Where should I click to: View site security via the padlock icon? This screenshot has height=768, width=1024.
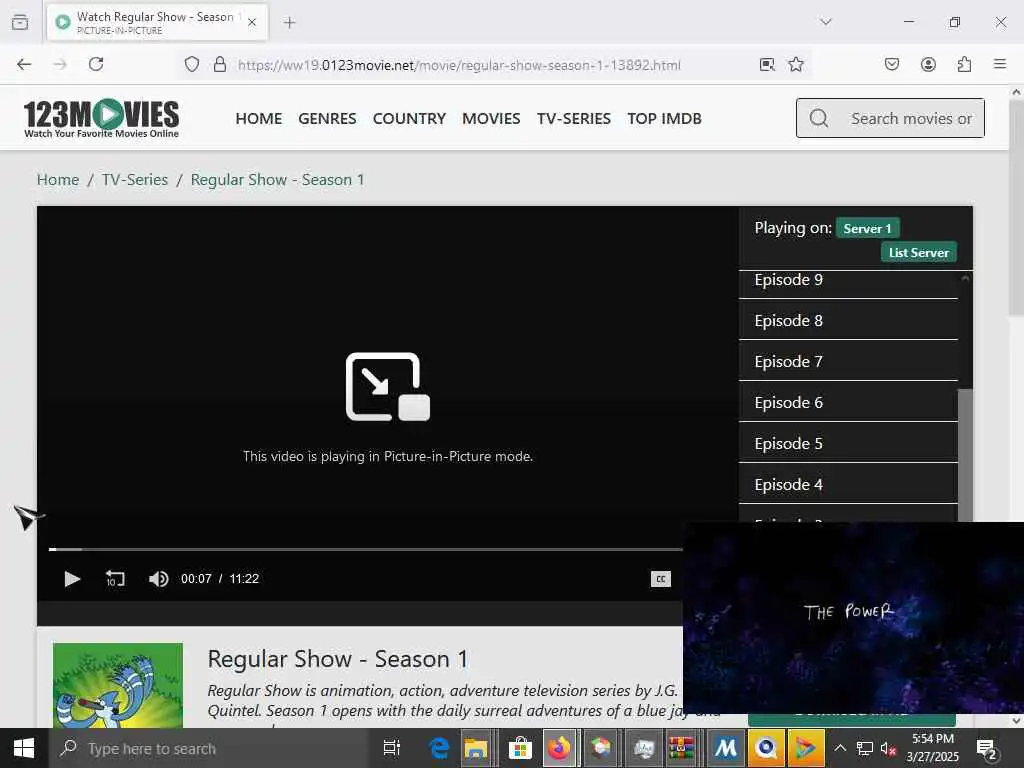tap(220, 64)
